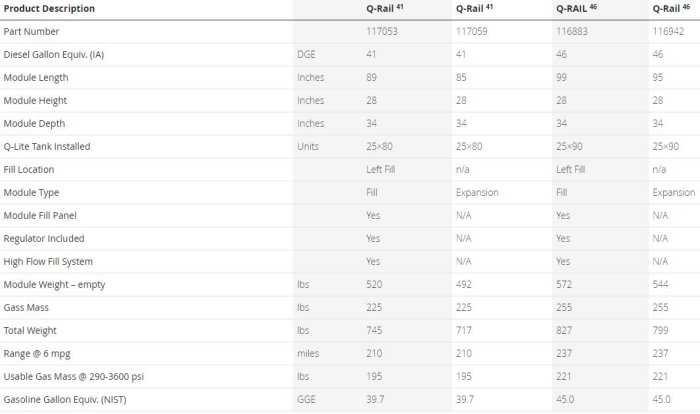Image resolution: width=700 pixels, height=414 pixels.
Task: Click the DGE unit cell
Action: [307, 54]
